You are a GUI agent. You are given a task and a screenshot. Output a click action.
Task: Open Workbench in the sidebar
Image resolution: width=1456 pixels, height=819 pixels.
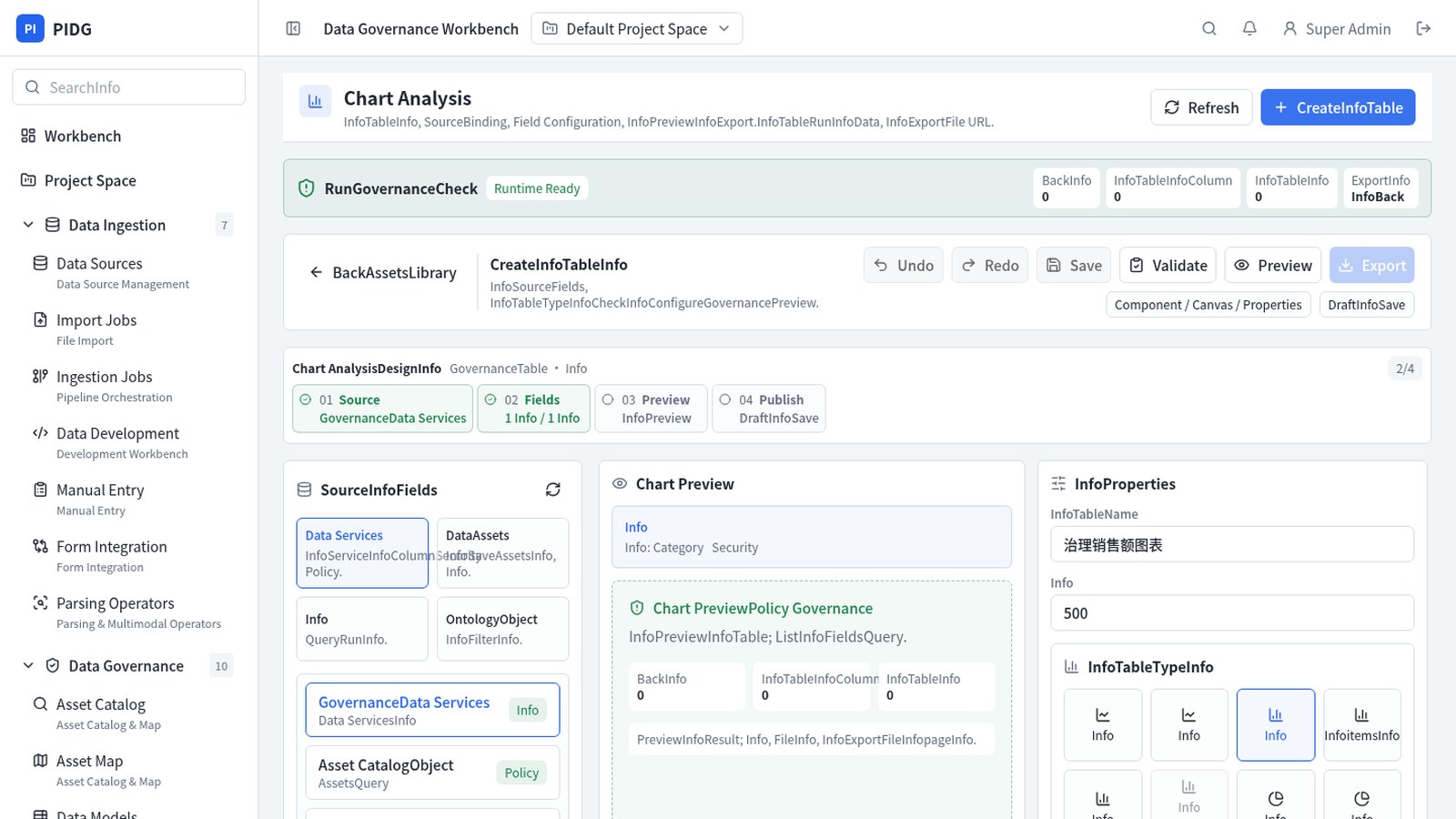(x=129, y=136)
